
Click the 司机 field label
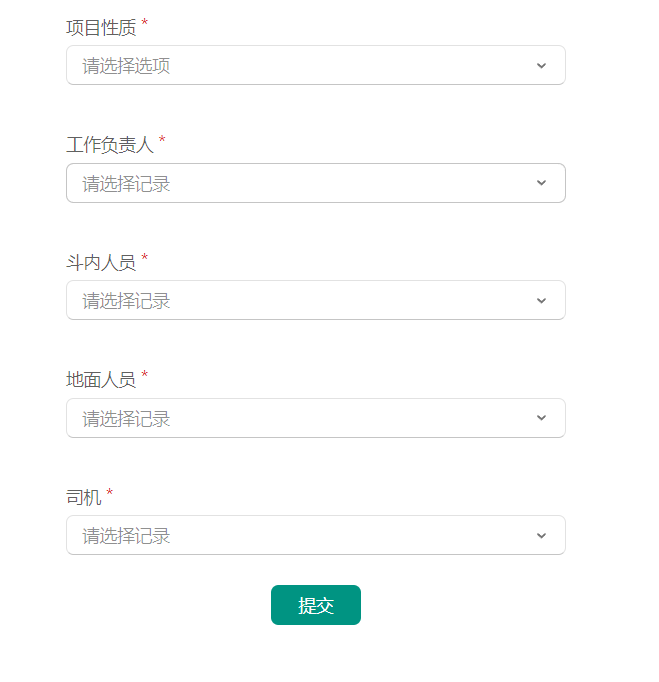(84, 498)
